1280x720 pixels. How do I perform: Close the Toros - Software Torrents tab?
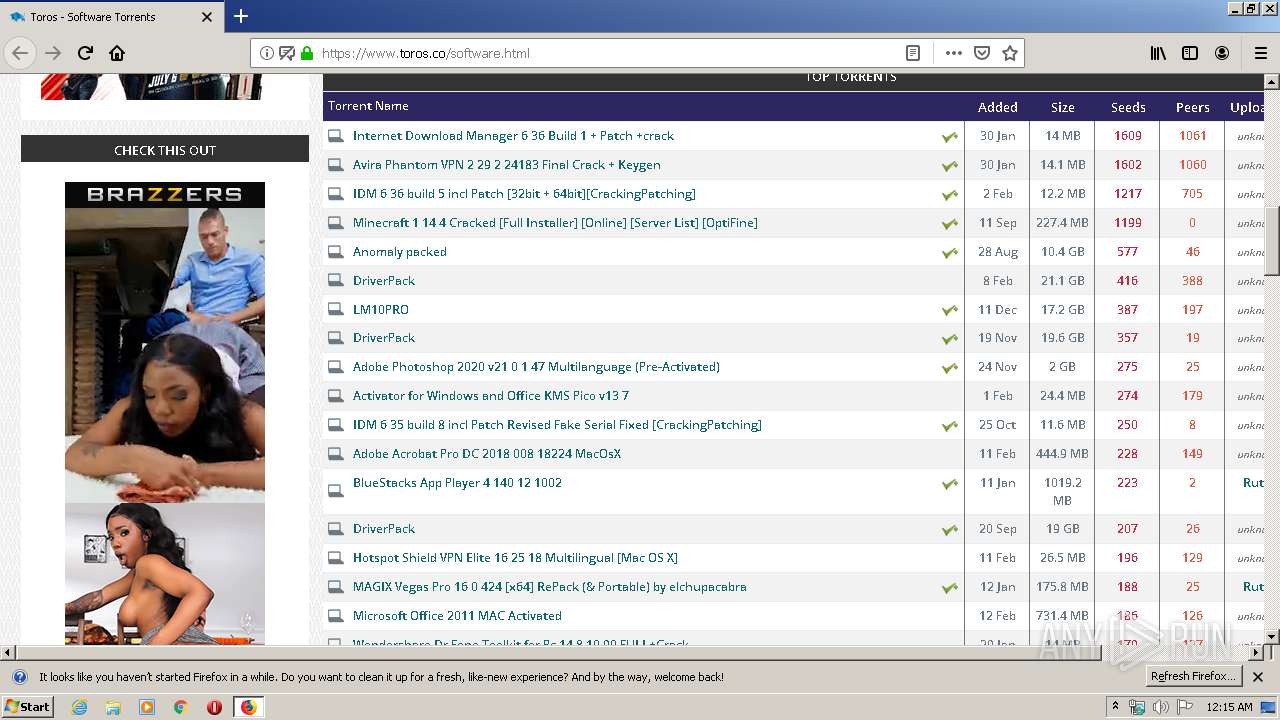coord(207,17)
